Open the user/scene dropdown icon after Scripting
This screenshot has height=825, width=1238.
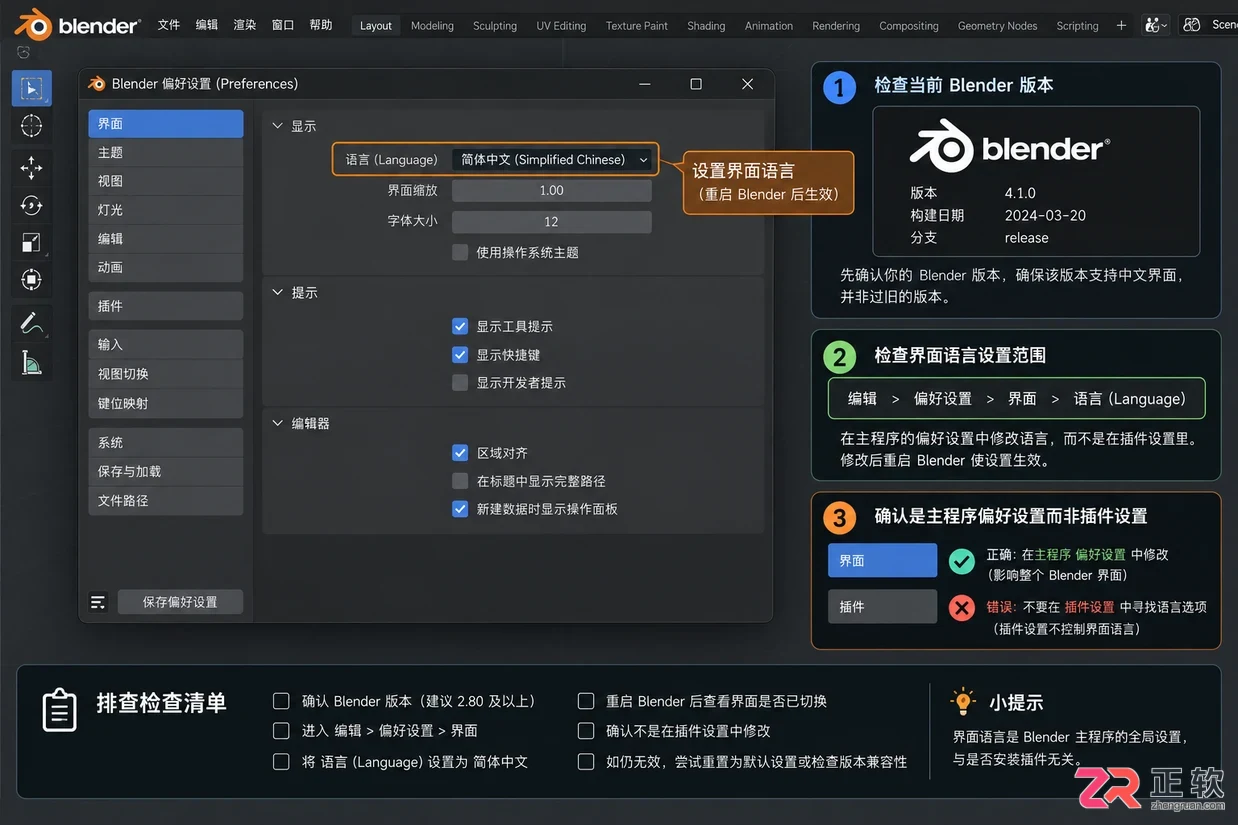click(x=1156, y=25)
